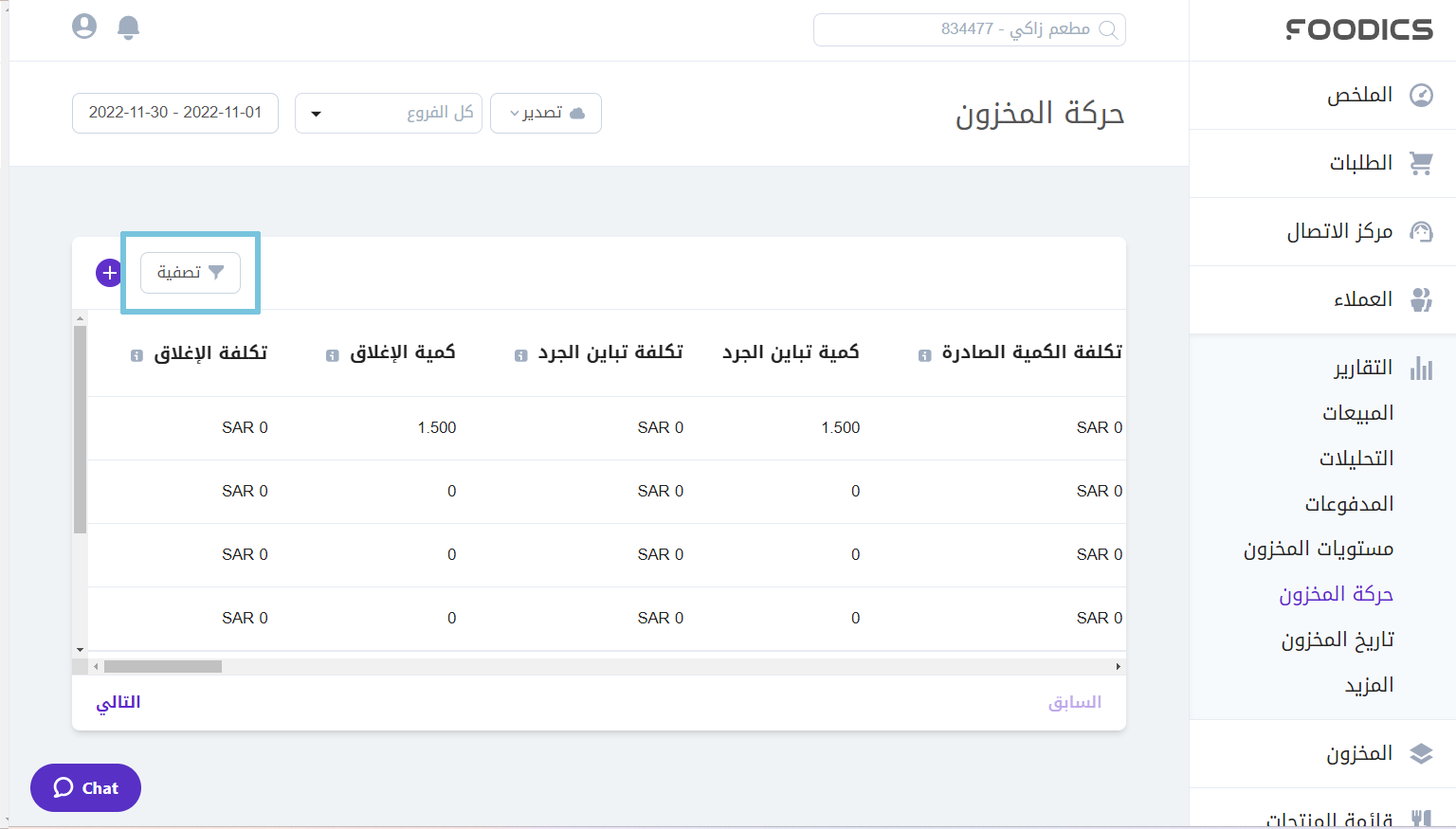
Task: Select the الملخص gauge icon in sidebar
Action: [x=1424, y=95]
